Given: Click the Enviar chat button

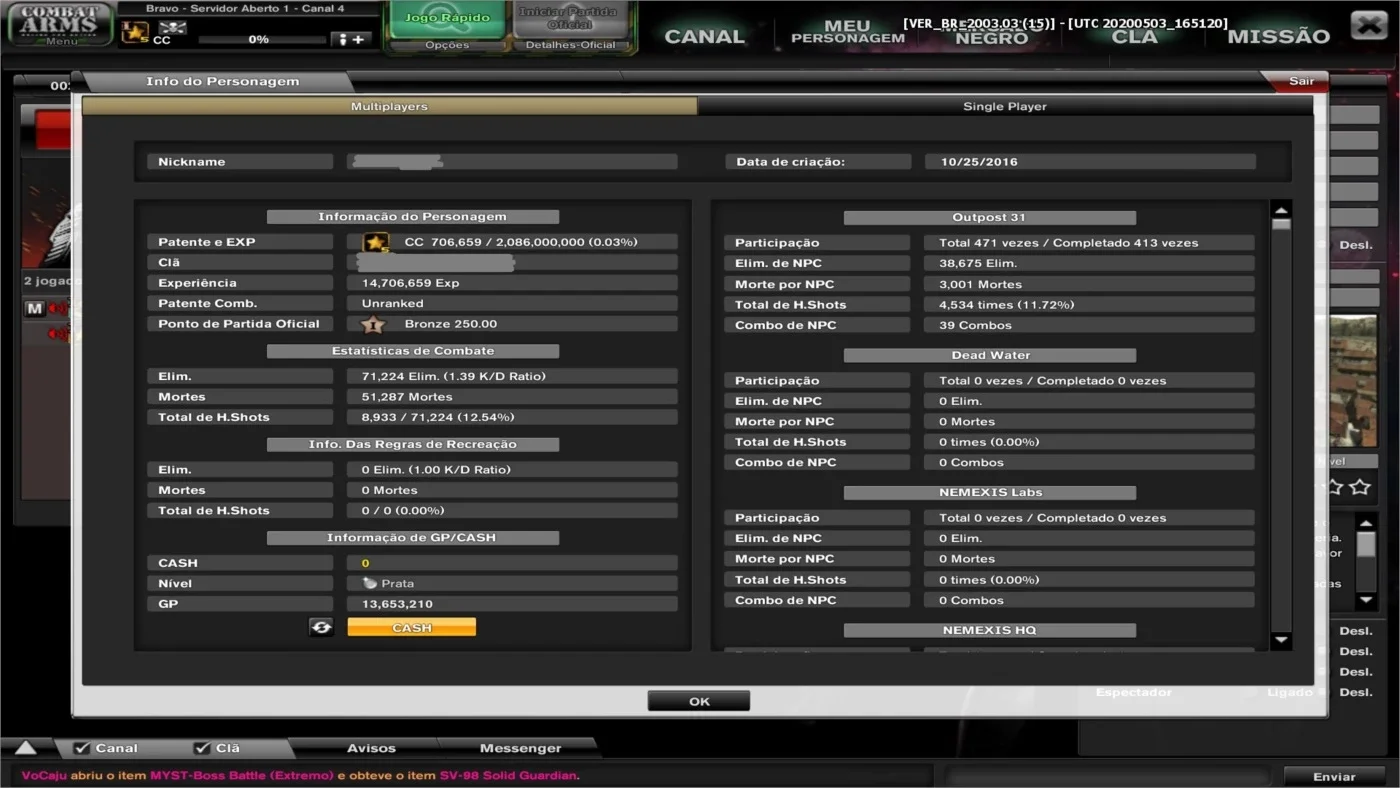Looking at the screenshot, I should (1334, 776).
